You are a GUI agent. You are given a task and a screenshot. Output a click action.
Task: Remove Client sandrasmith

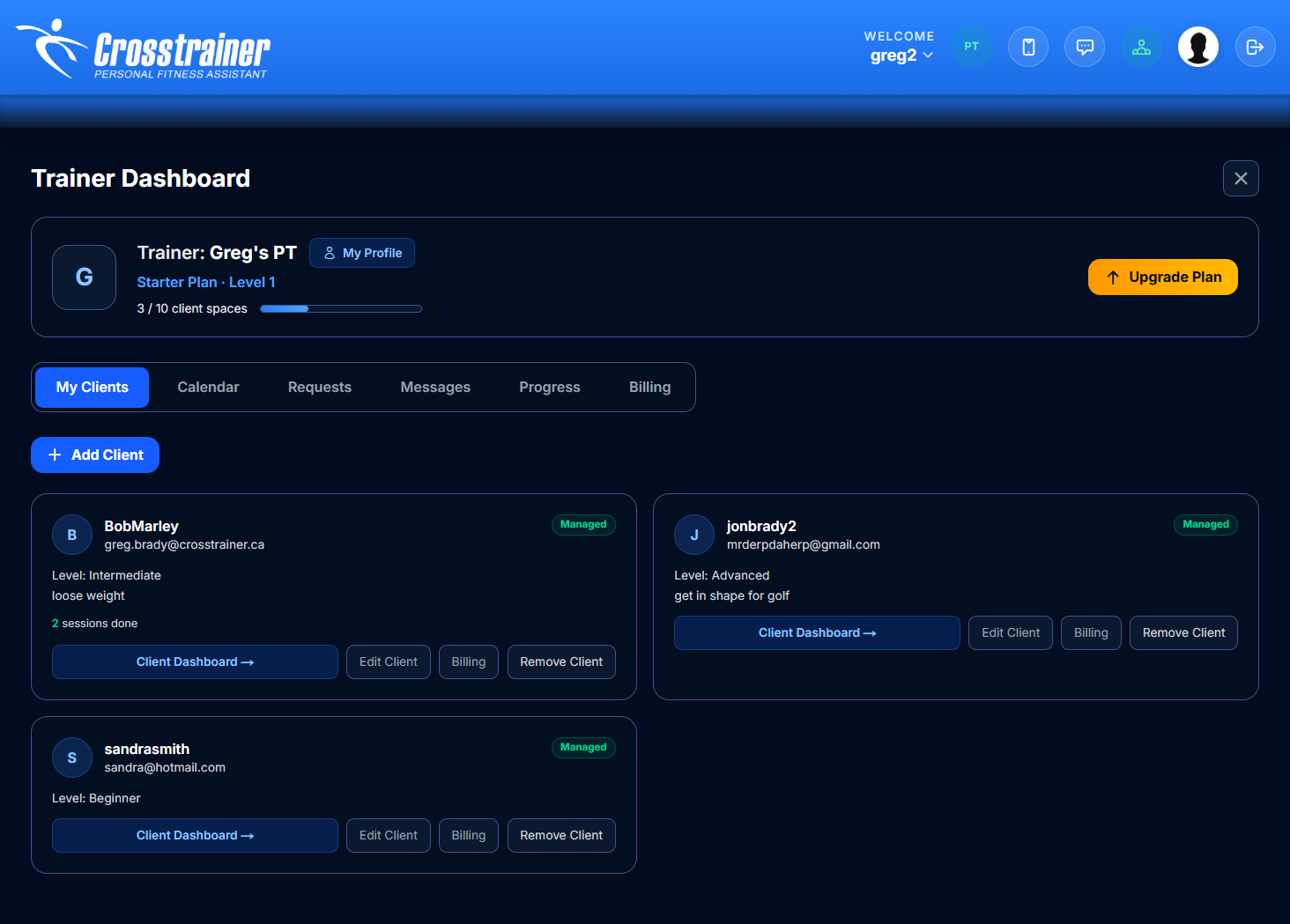point(561,835)
